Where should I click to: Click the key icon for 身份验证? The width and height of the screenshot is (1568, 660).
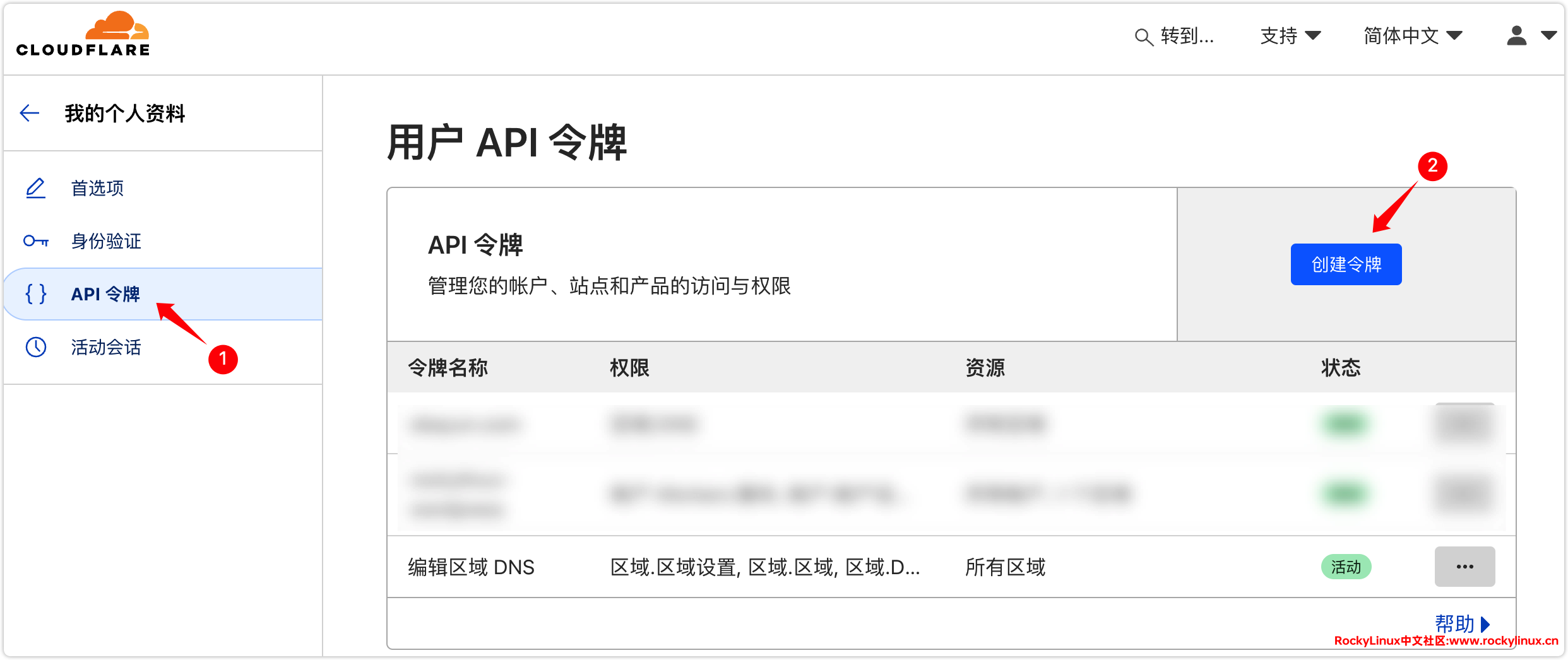point(35,241)
